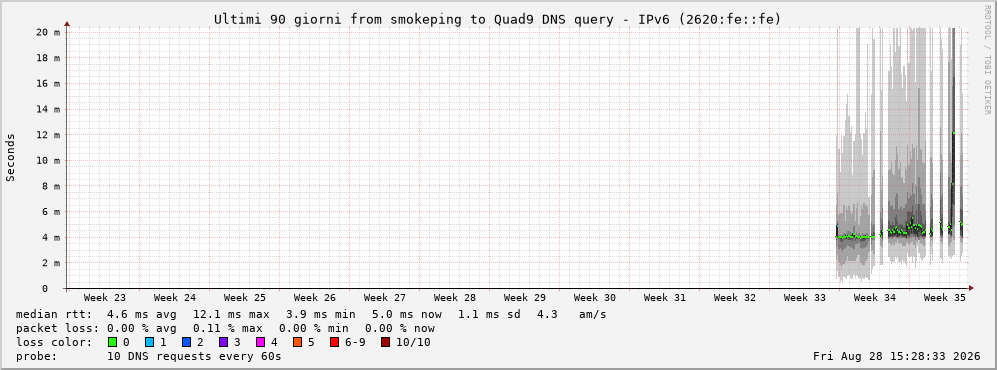
Task: Click the Week 35 axis label
Action: (944, 298)
